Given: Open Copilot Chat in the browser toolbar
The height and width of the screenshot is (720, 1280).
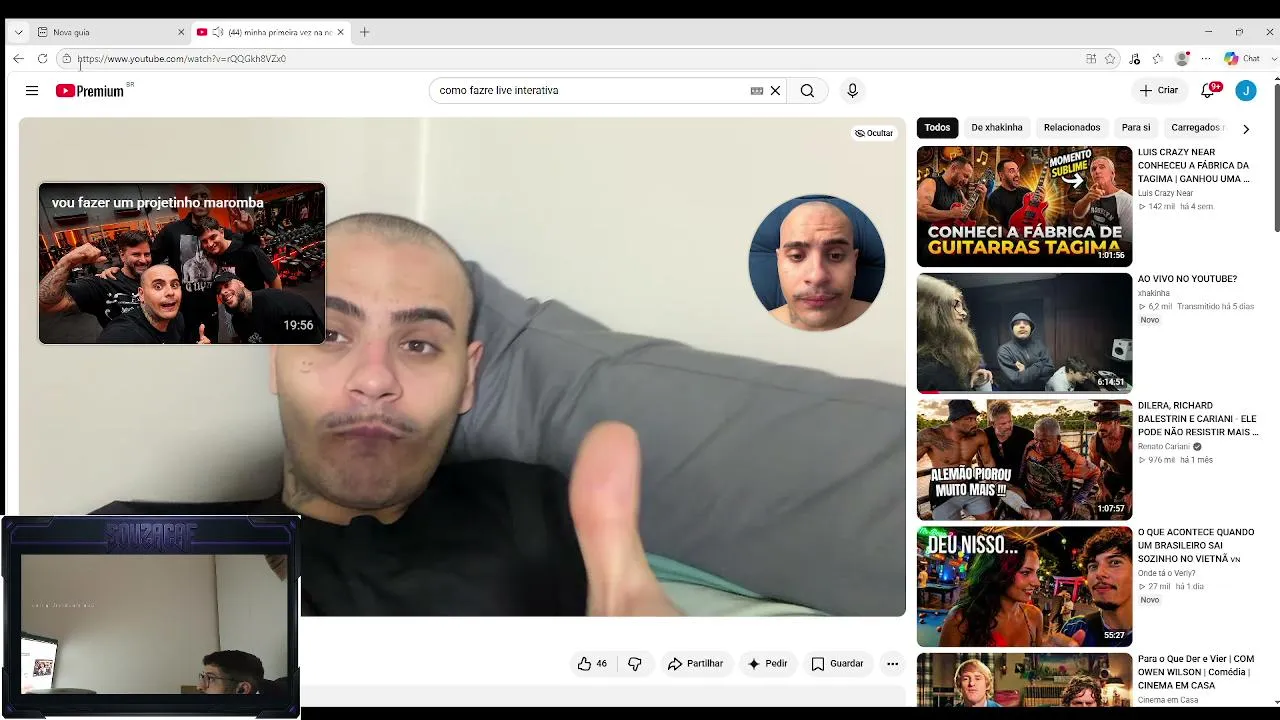Looking at the screenshot, I should point(1242,59).
